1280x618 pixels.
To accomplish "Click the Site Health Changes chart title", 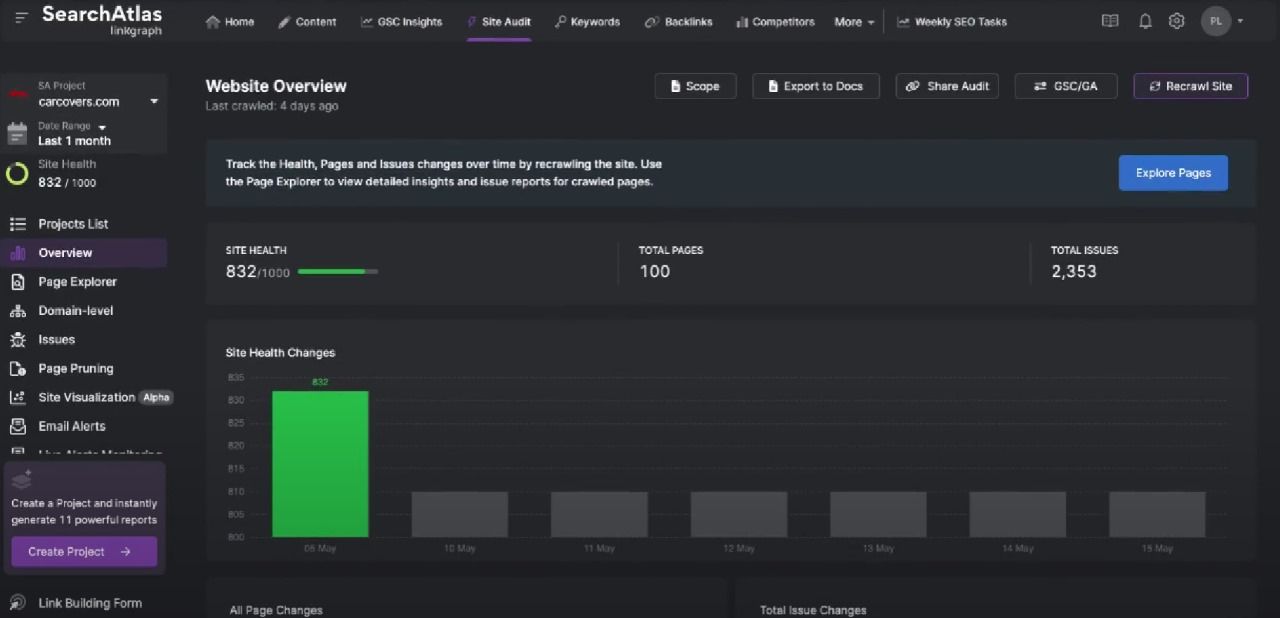I will point(280,353).
